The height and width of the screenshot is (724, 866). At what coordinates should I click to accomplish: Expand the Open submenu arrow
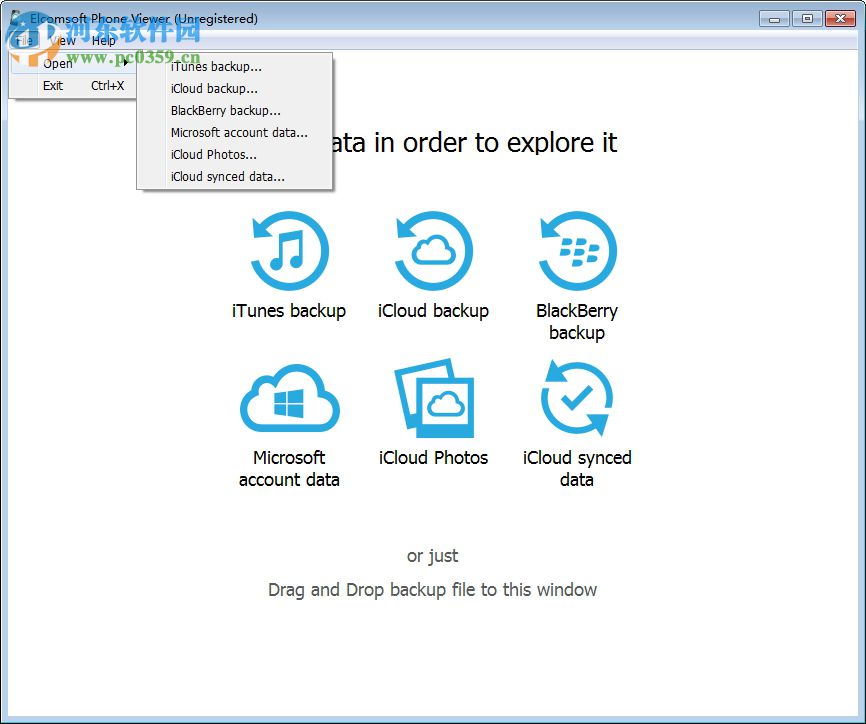[124, 63]
